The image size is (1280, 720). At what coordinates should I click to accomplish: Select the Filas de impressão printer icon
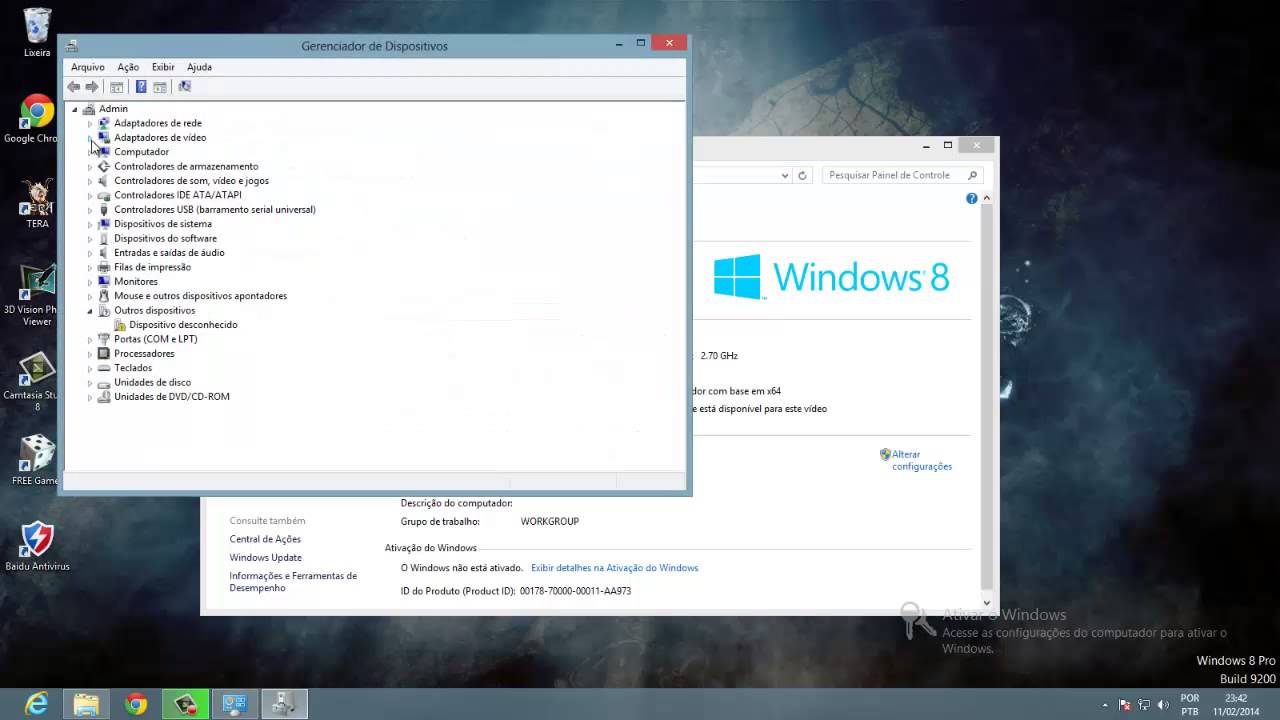(104, 267)
